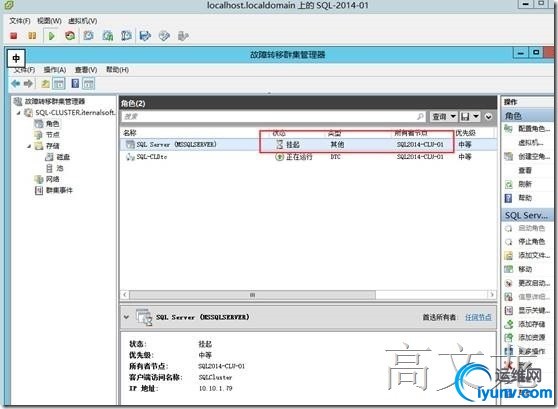This screenshot has width=558, height=409.
Task: Click the 中 input method indicator
Action: pyautogui.click(x=16, y=58)
